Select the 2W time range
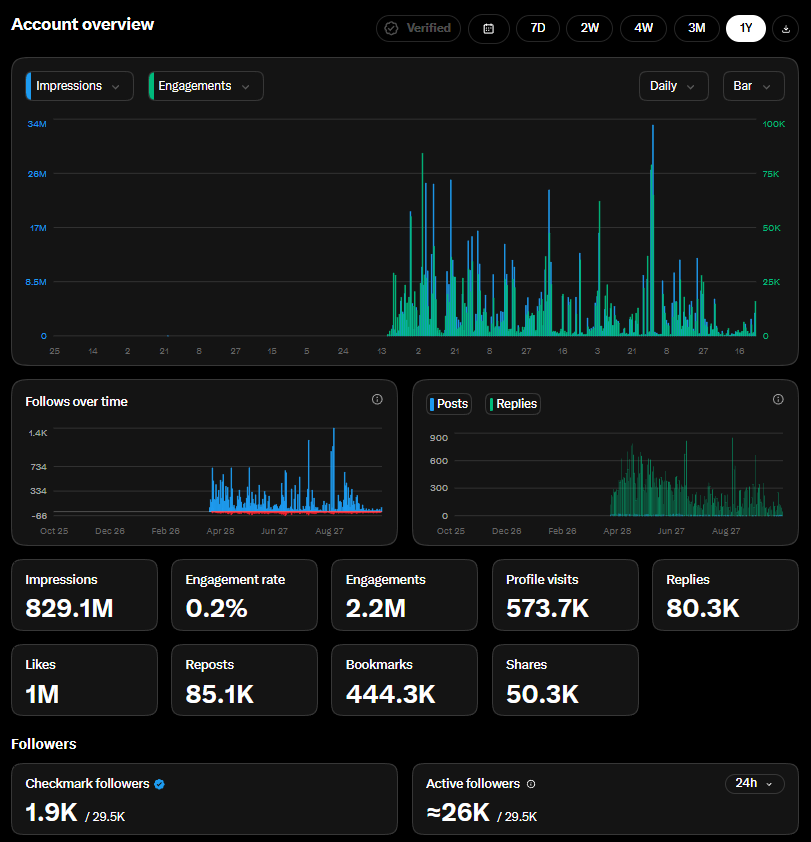The image size is (811, 842). point(590,28)
